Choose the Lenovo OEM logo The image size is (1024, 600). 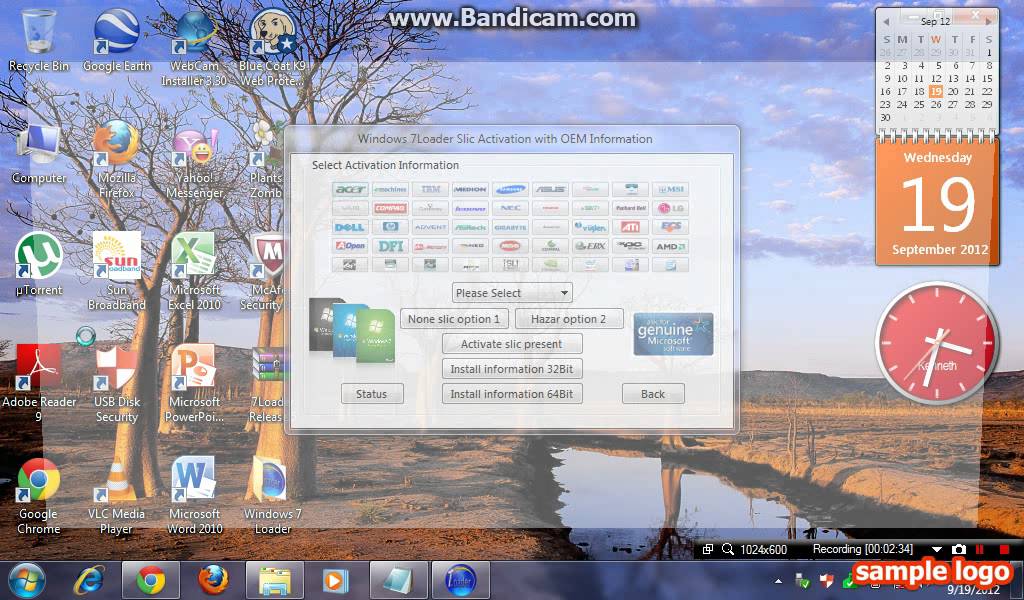pyautogui.click(x=470, y=208)
